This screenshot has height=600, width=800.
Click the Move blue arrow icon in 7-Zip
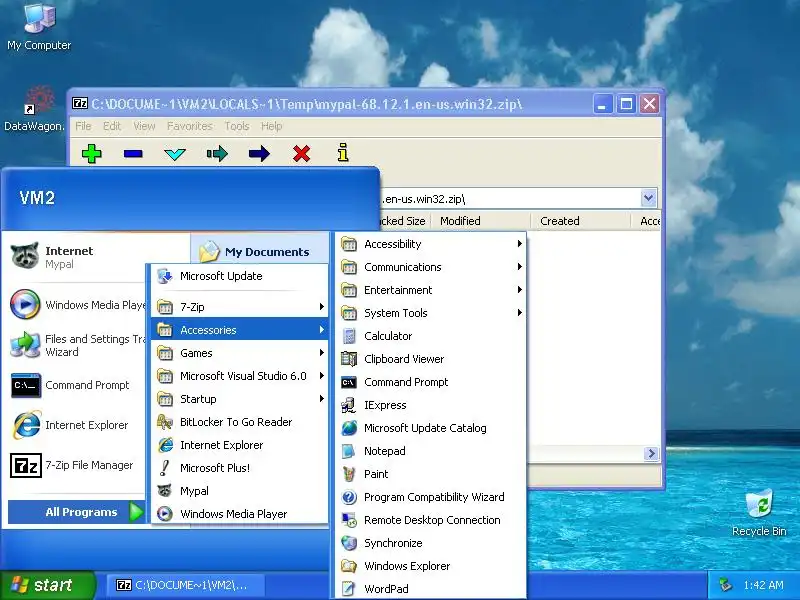coord(259,153)
